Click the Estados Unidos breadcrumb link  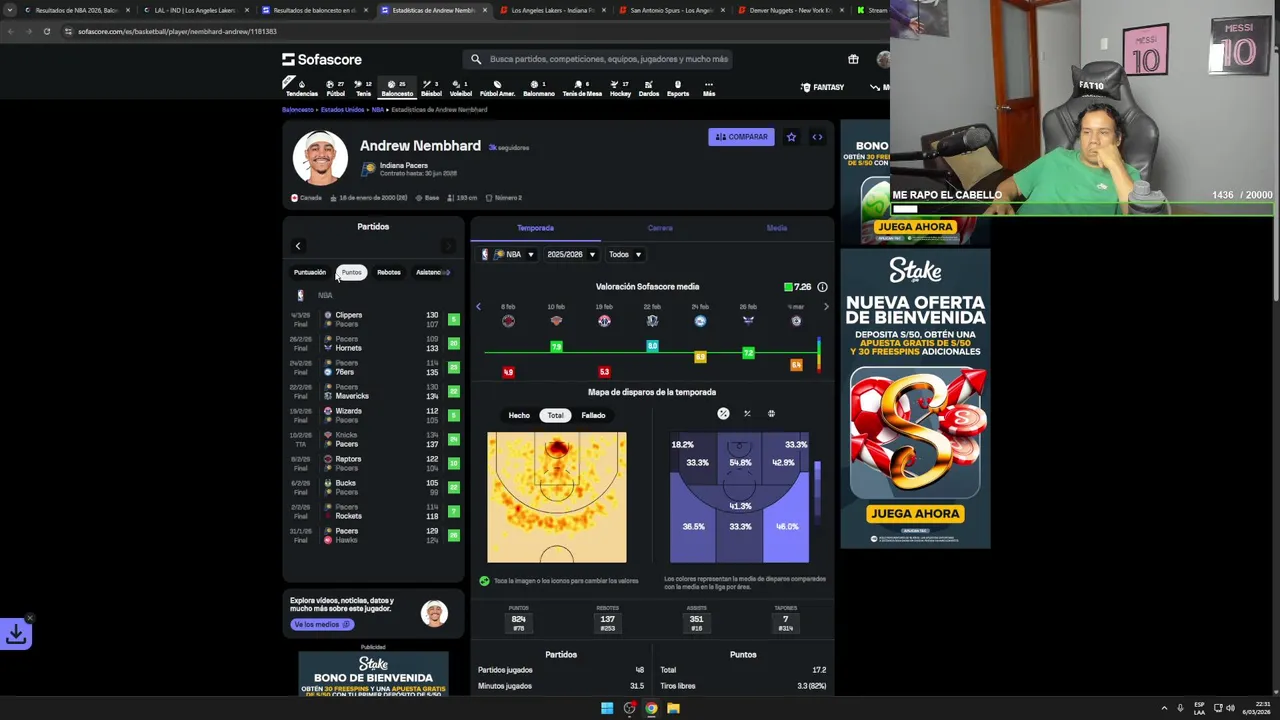tap(342, 110)
